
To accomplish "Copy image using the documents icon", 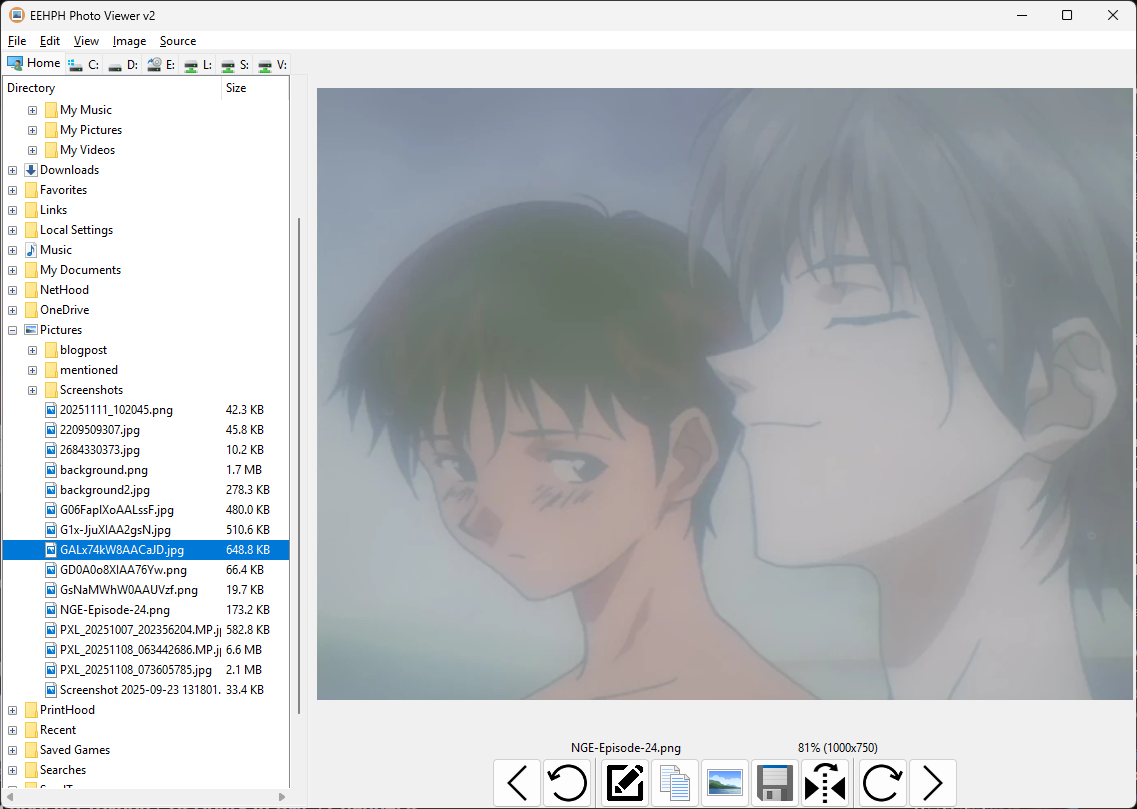I will (675, 783).
